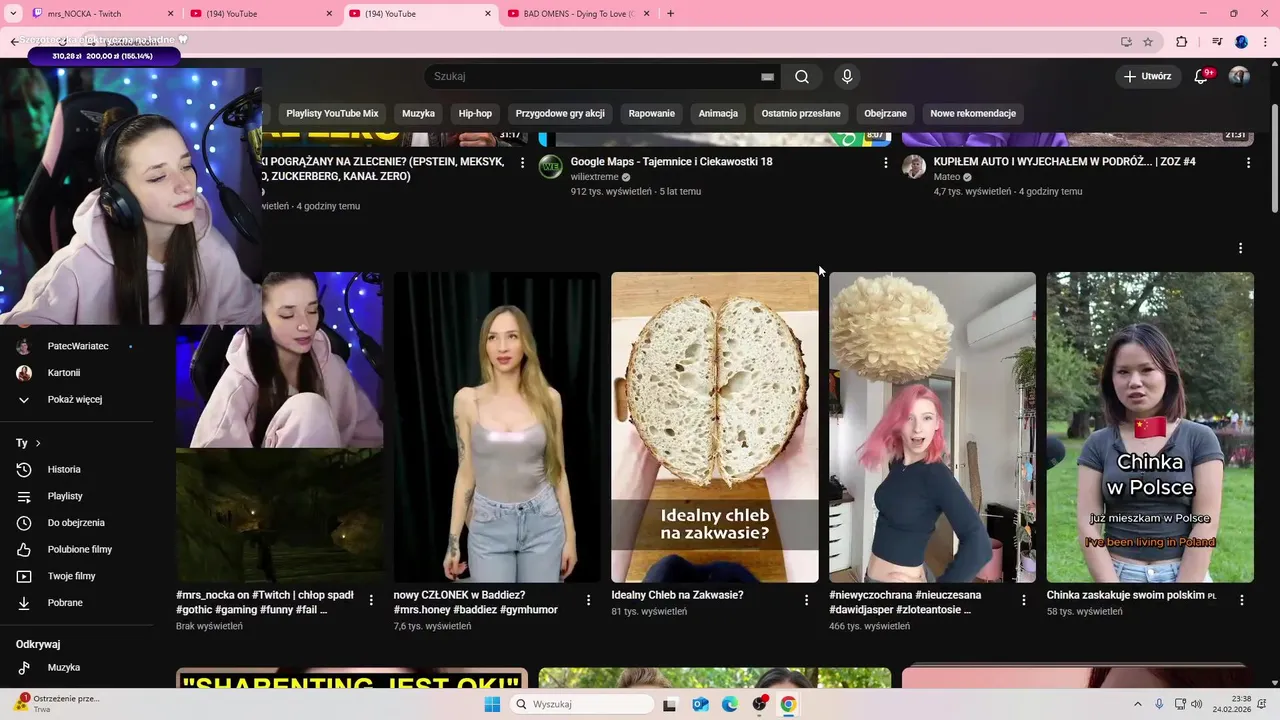Open the Mateo channel name link
The height and width of the screenshot is (720, 1280).
point(946,177)
